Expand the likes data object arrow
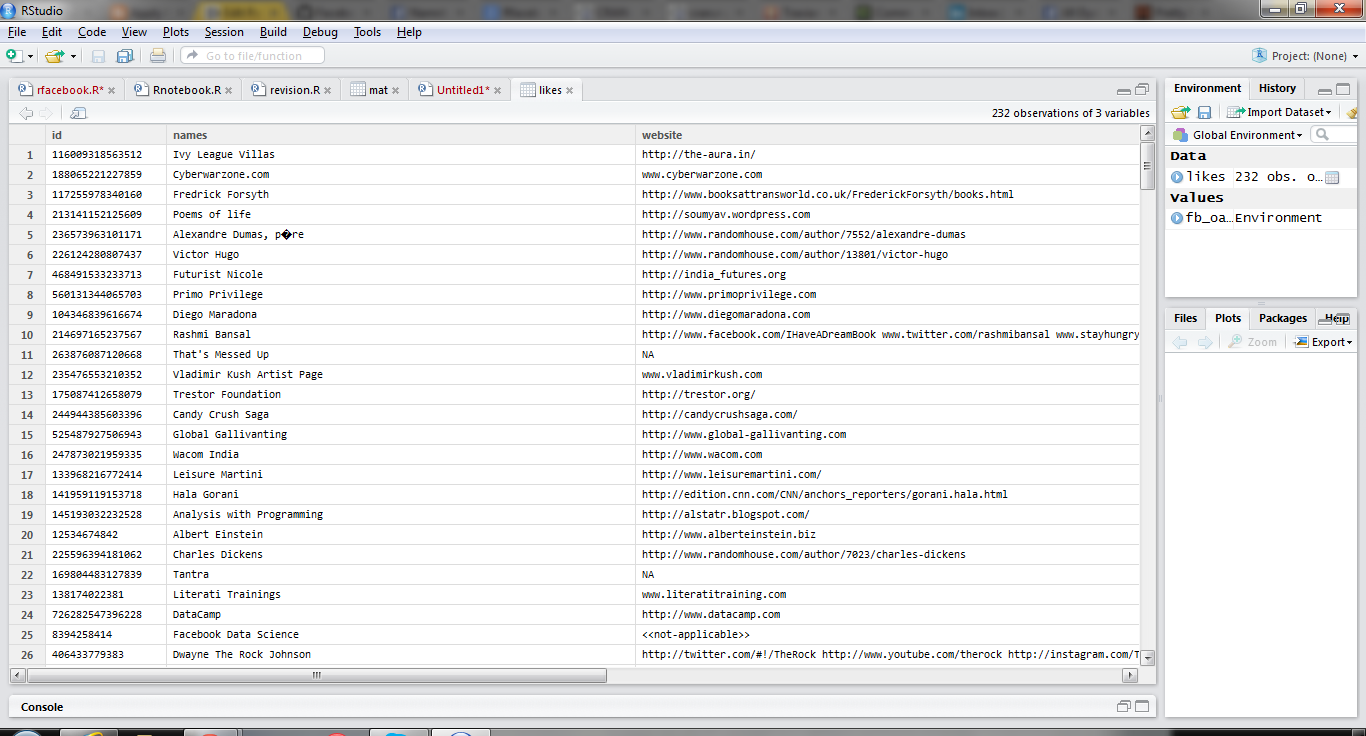 click(1177, 177)
